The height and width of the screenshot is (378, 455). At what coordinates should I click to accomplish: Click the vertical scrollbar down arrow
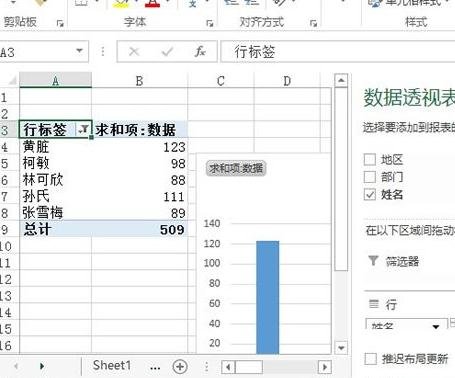coord(341,348)
